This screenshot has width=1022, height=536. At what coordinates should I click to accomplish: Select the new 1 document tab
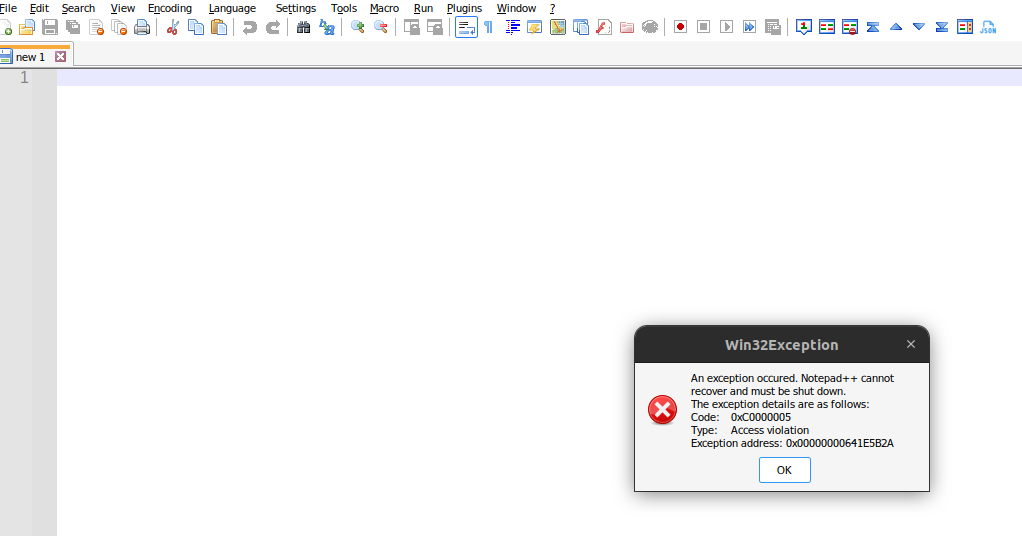click(30, 57)
